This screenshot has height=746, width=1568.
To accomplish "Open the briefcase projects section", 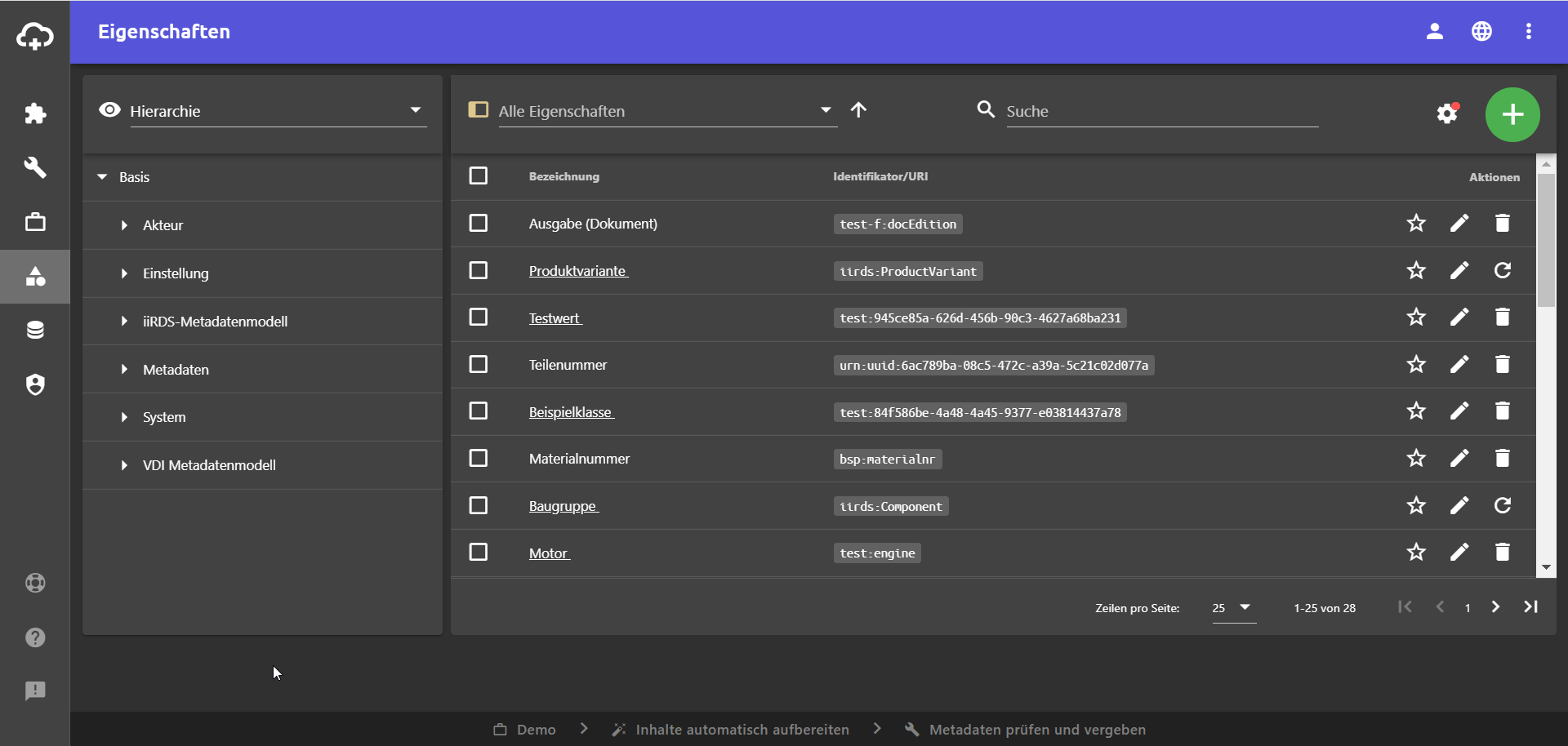I will point(35,222).
